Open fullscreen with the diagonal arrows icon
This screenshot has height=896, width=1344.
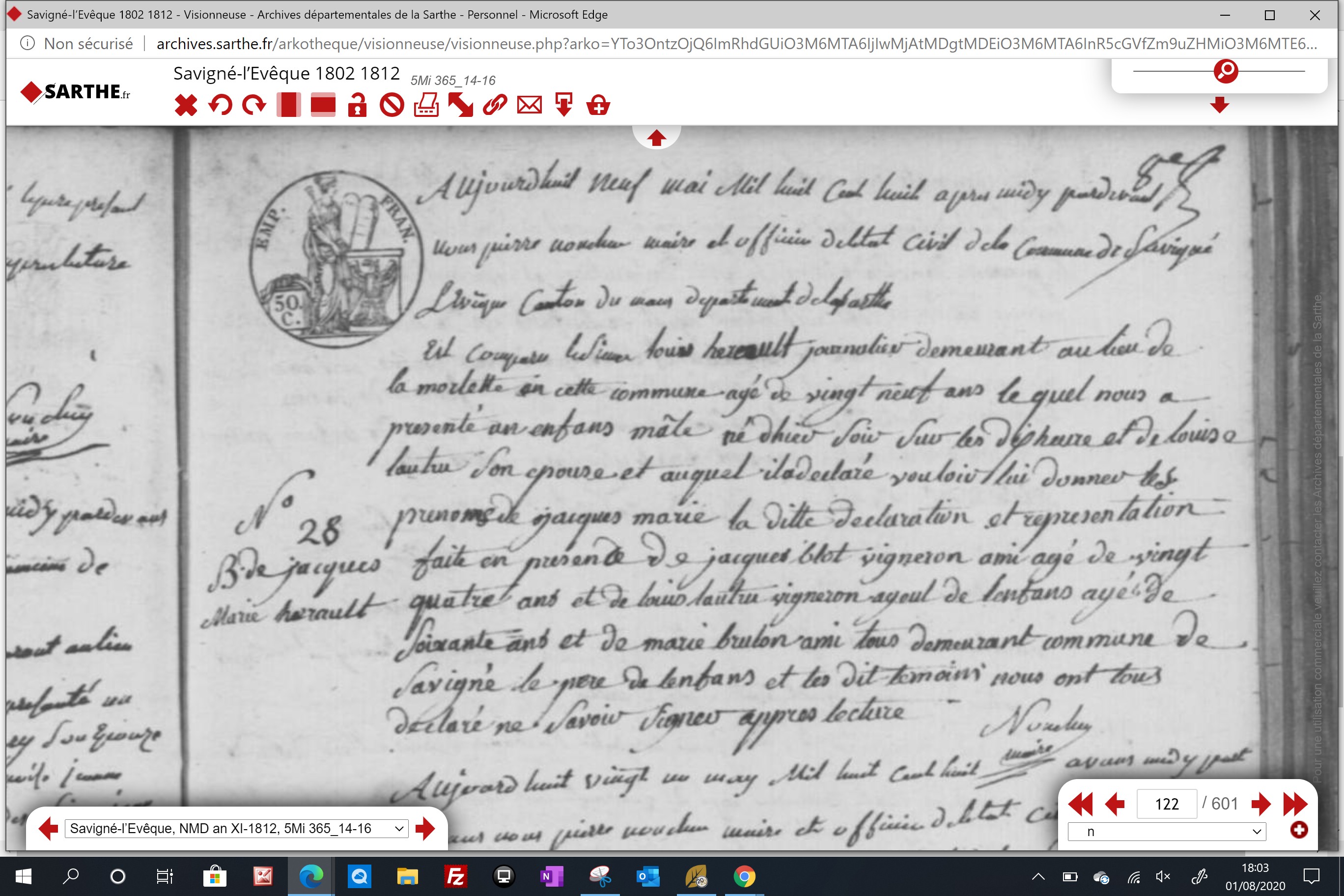tap(461, 106)
